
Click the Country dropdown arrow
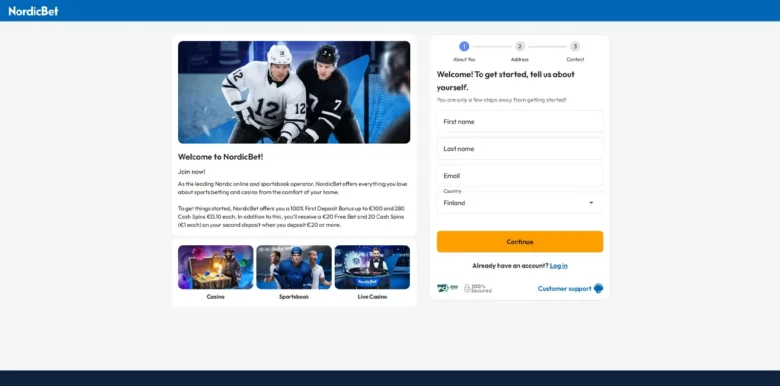[591, 203]
